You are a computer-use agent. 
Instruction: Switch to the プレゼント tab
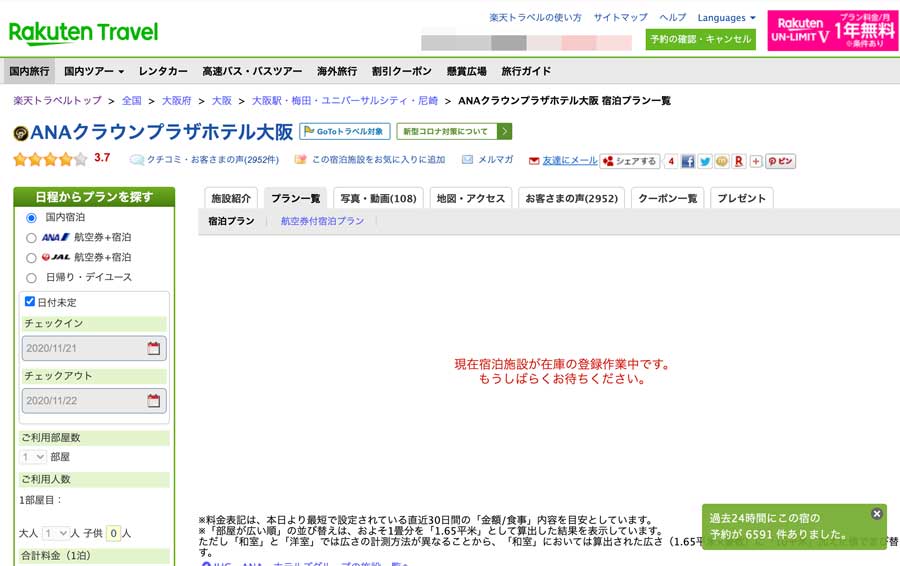tap(742, 198)
